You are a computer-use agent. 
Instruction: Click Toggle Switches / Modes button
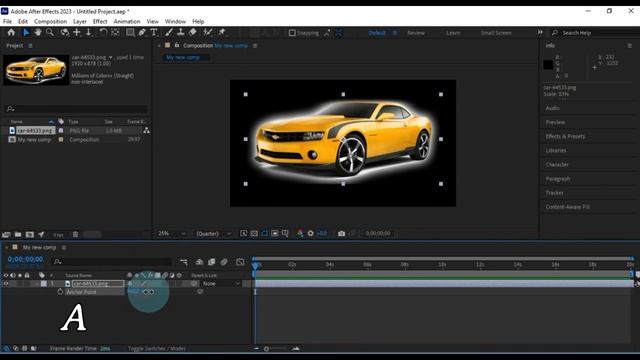157,349
